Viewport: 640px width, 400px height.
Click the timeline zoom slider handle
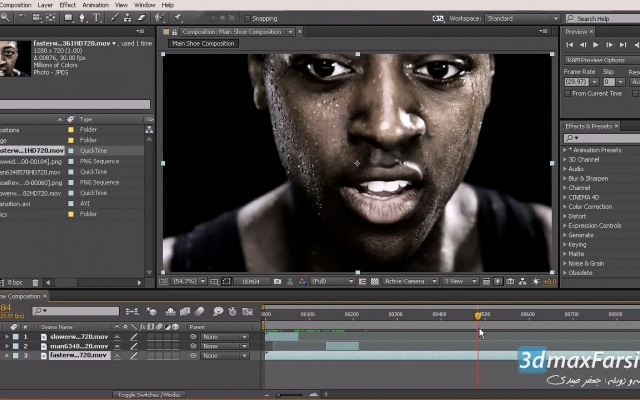(x=278, y=395)
